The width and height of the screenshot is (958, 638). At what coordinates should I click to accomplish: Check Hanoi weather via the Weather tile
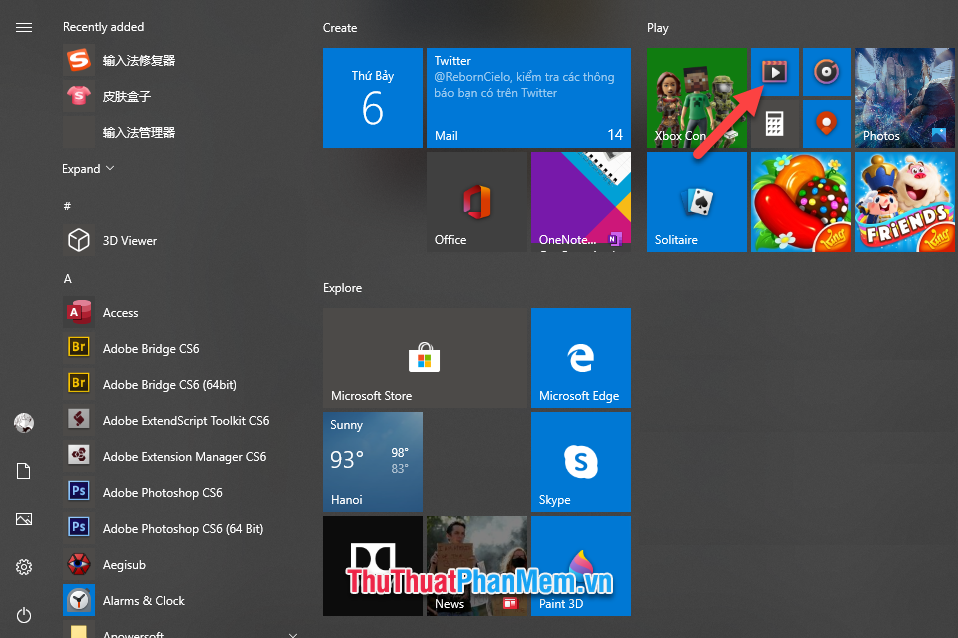[373, 461]
